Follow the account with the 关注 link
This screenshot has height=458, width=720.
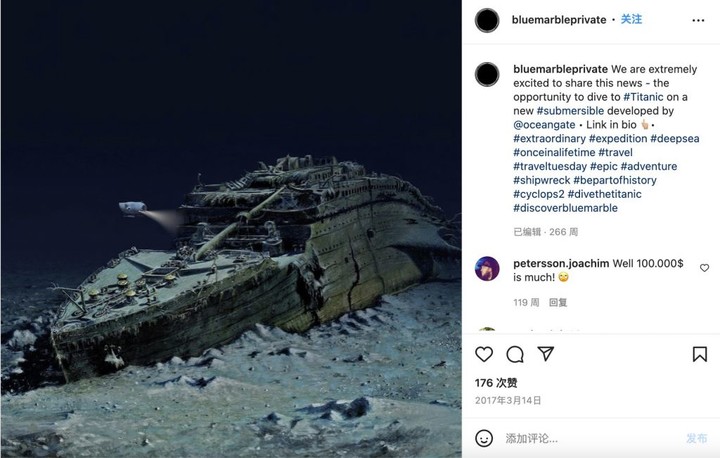tap(631, 19)
